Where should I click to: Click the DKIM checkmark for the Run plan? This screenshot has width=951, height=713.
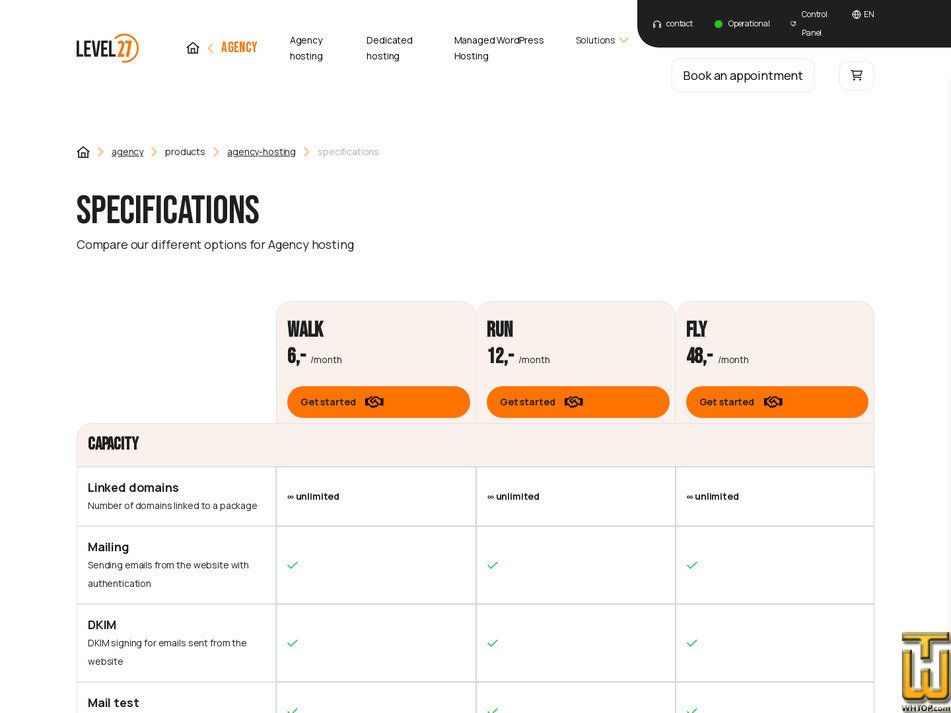click(492, 643)
